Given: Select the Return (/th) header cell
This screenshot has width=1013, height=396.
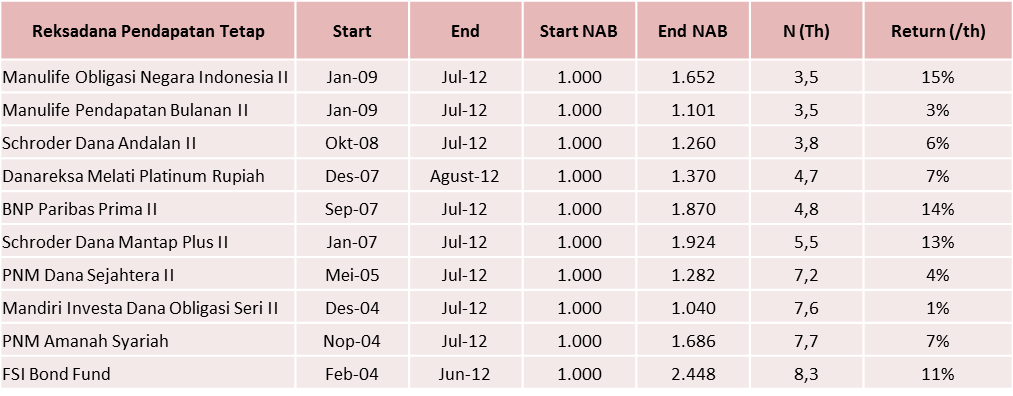Looking at the screenshot, I should tap(938, 31).
